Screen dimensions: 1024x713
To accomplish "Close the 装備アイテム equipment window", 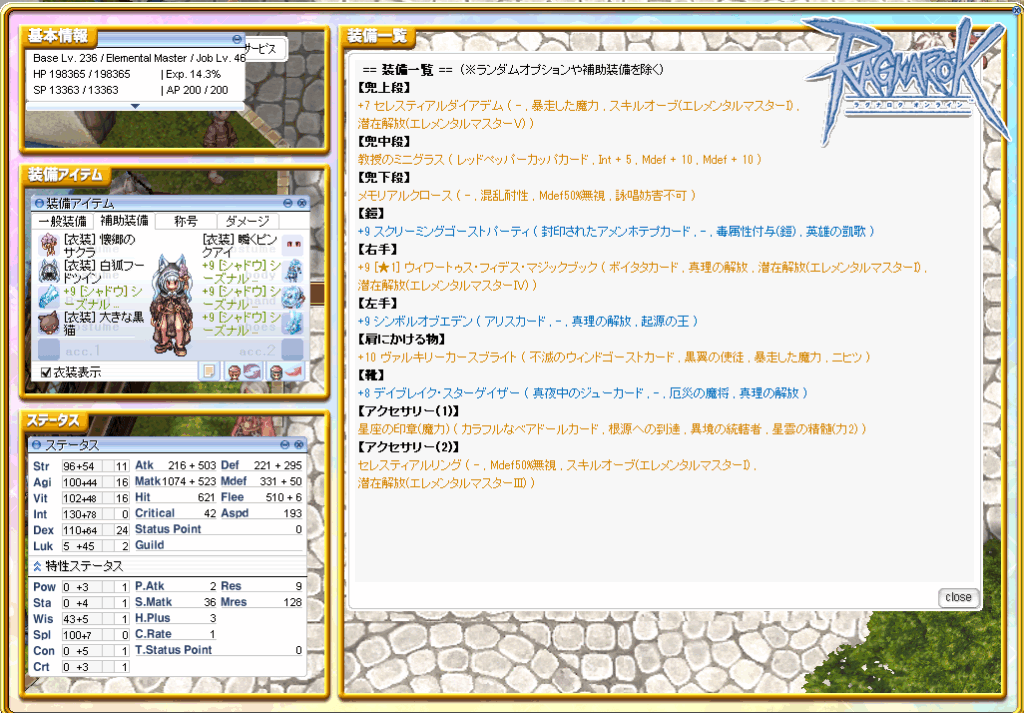I will 302,203.
